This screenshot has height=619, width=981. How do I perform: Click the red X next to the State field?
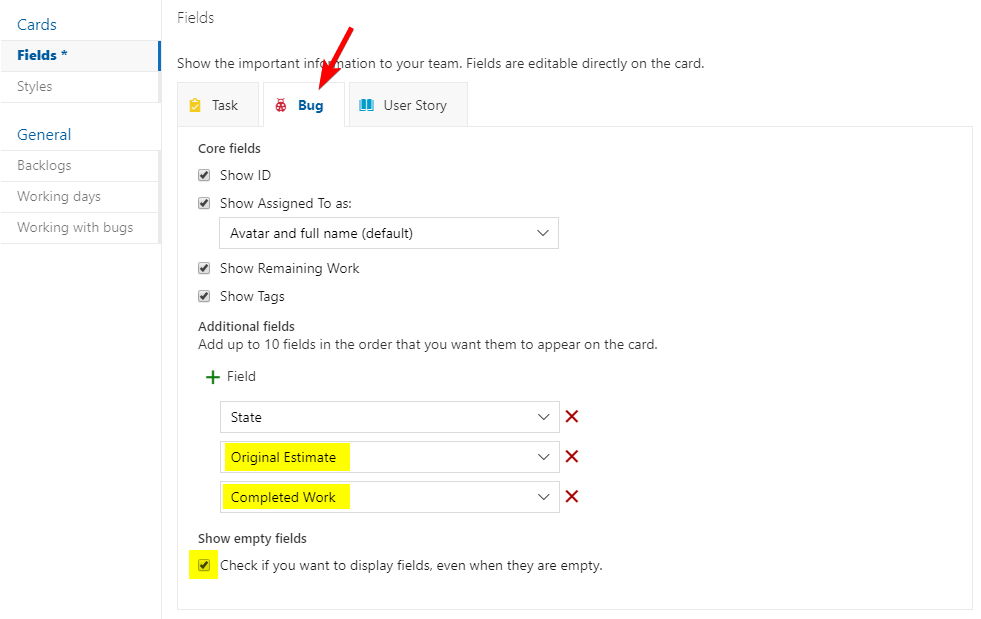[572, 416]
